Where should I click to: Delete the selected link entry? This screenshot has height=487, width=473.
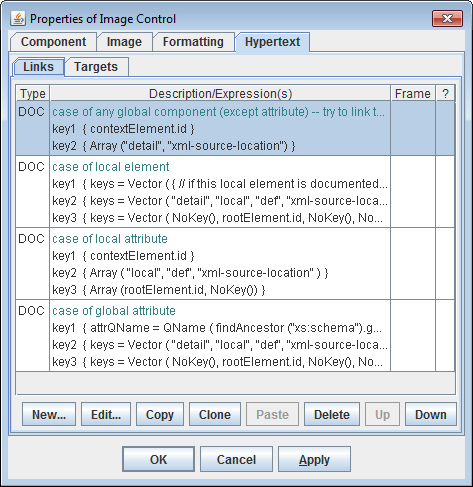point(332,414)
